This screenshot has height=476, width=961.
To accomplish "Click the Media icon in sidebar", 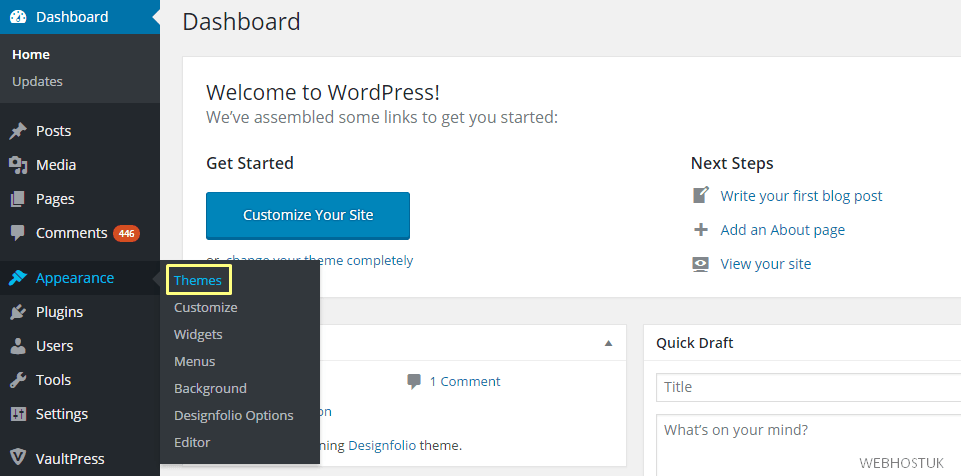I will pyautogui.click(x=18, y=165).
